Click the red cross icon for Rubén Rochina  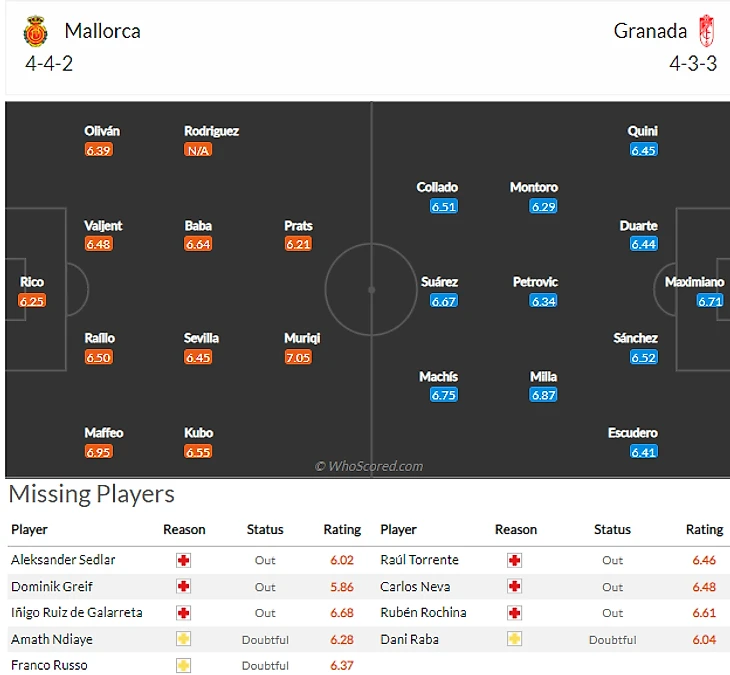(x=514, y=613)
